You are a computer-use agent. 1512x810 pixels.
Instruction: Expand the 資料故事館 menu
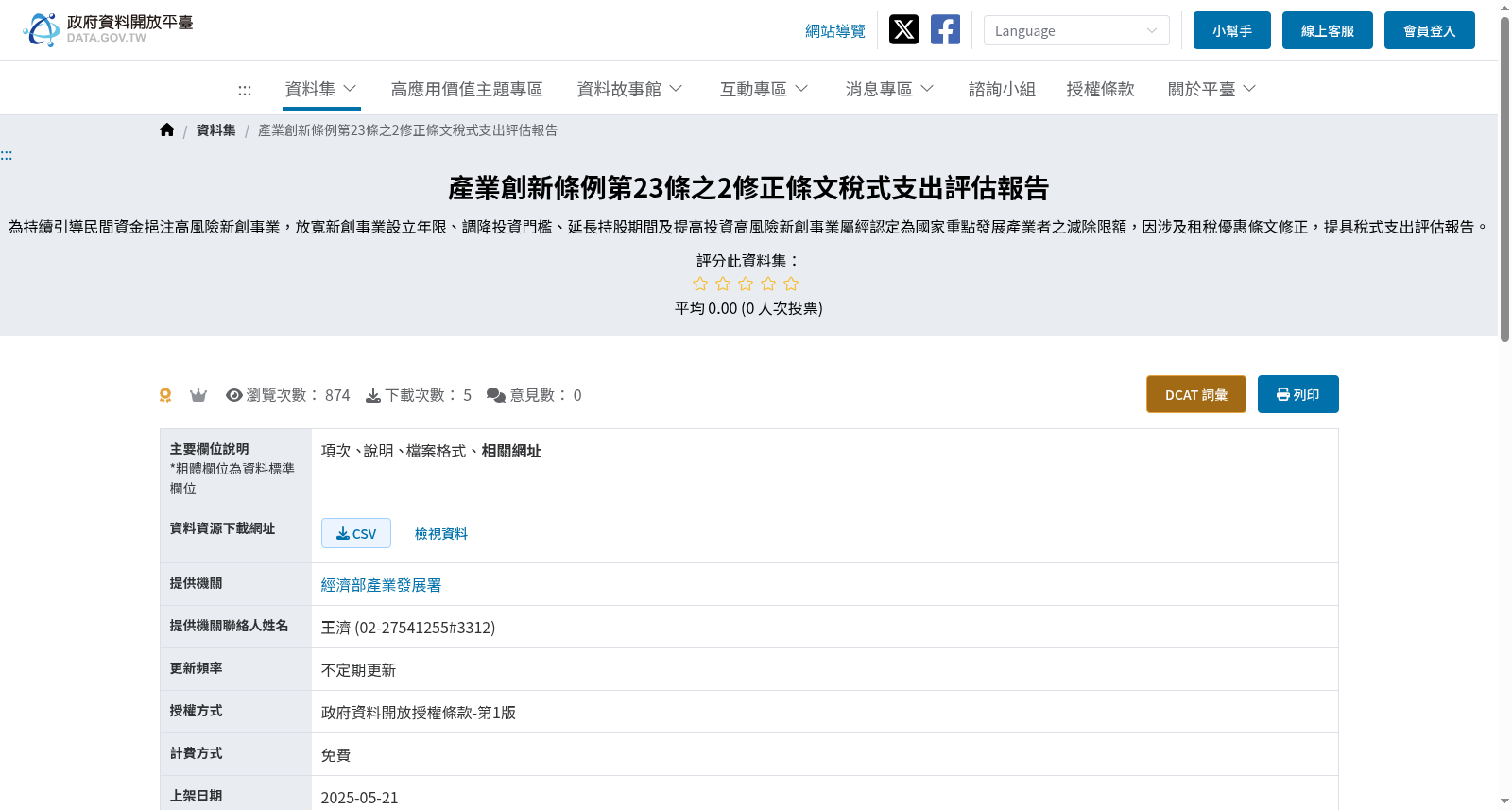[x=629, y=89]
